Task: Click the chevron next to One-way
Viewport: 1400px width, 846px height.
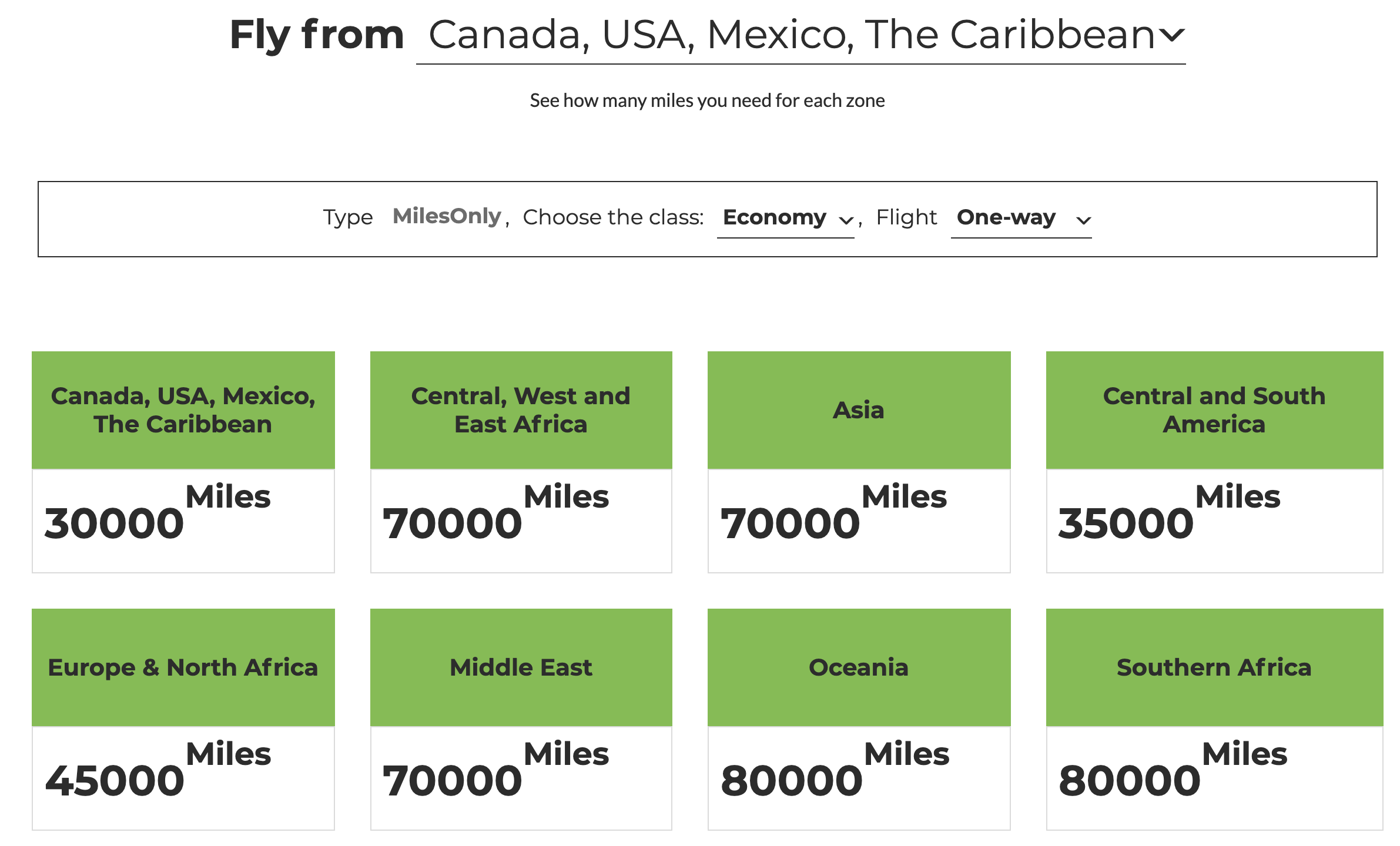Action: tap(1083, 221)
